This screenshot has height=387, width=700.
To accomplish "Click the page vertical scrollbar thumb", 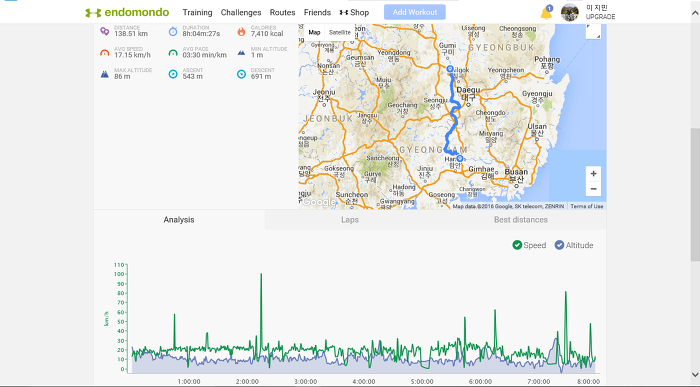I will pyautogui.click(x=695, y=194).
